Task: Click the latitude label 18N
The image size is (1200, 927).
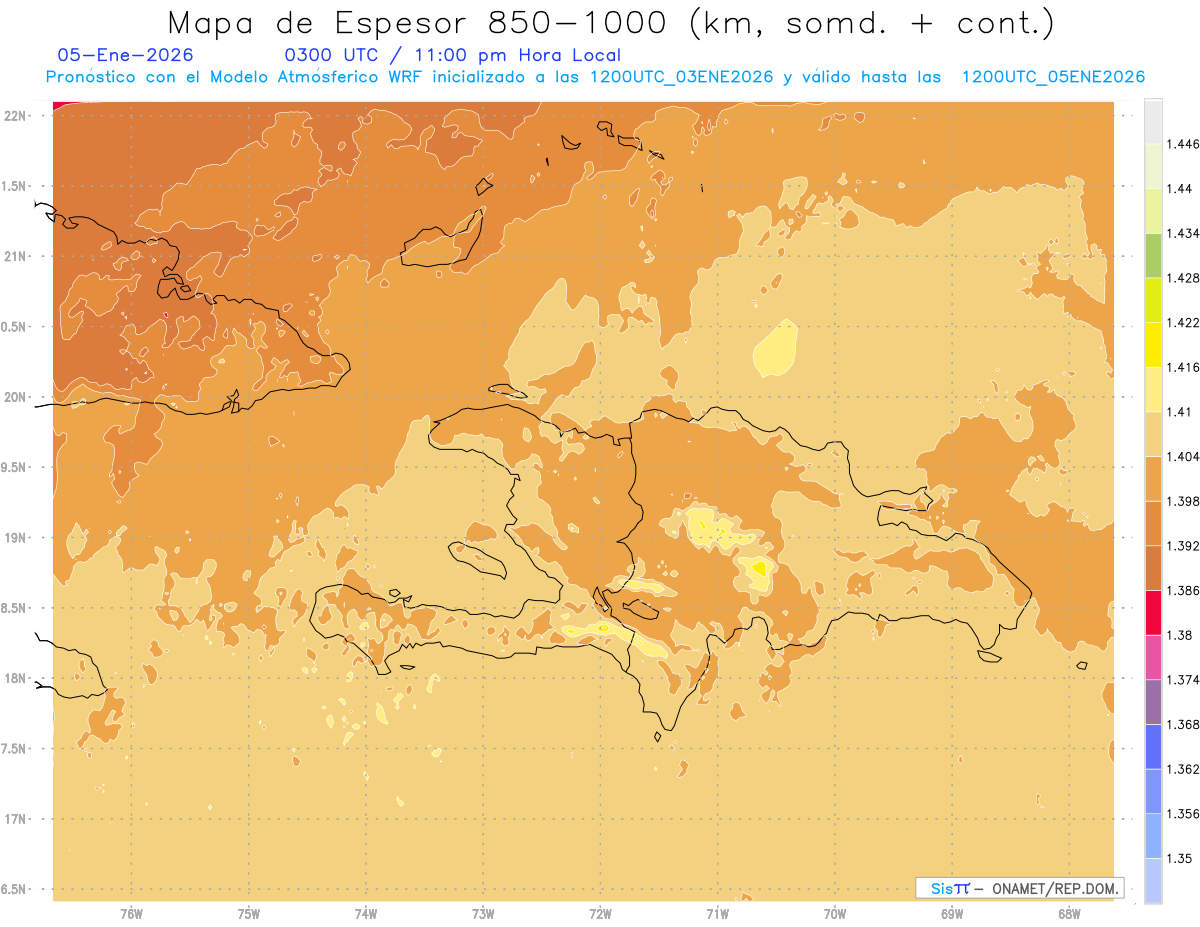Action: click(17, 679)
